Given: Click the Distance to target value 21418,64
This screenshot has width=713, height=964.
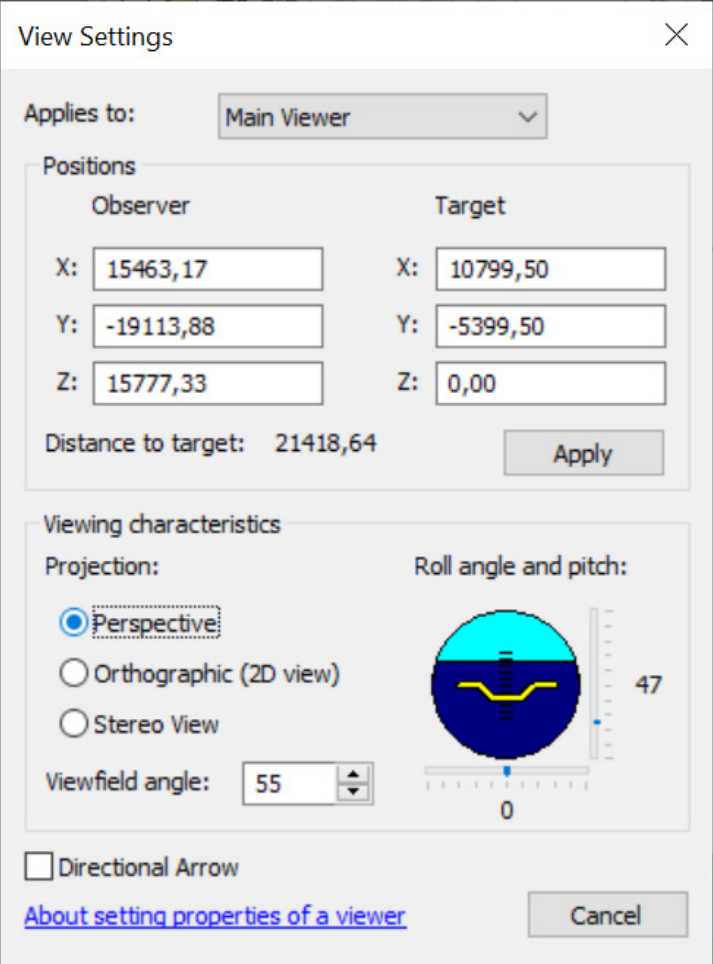Looking at the screenshot, I should tap(325, 443).
